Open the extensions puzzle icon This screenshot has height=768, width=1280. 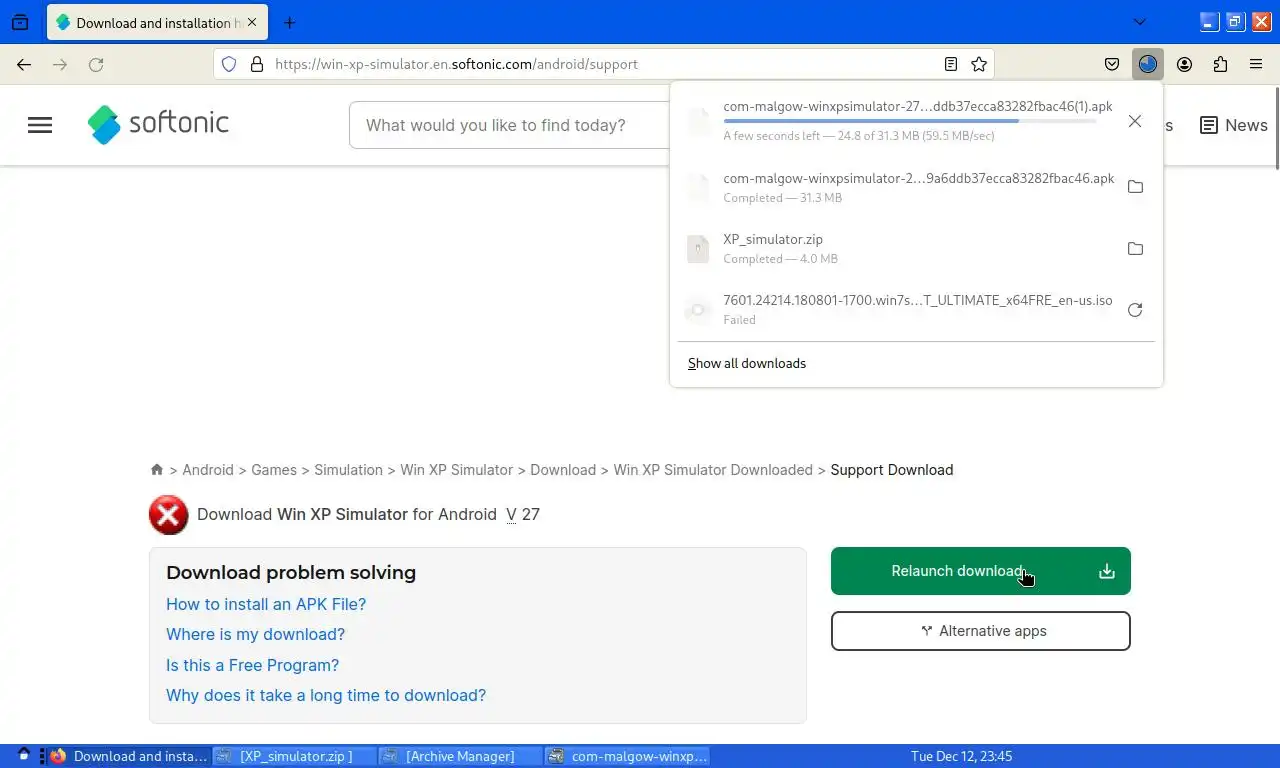pyautogui.click(x=1220, y=64)
